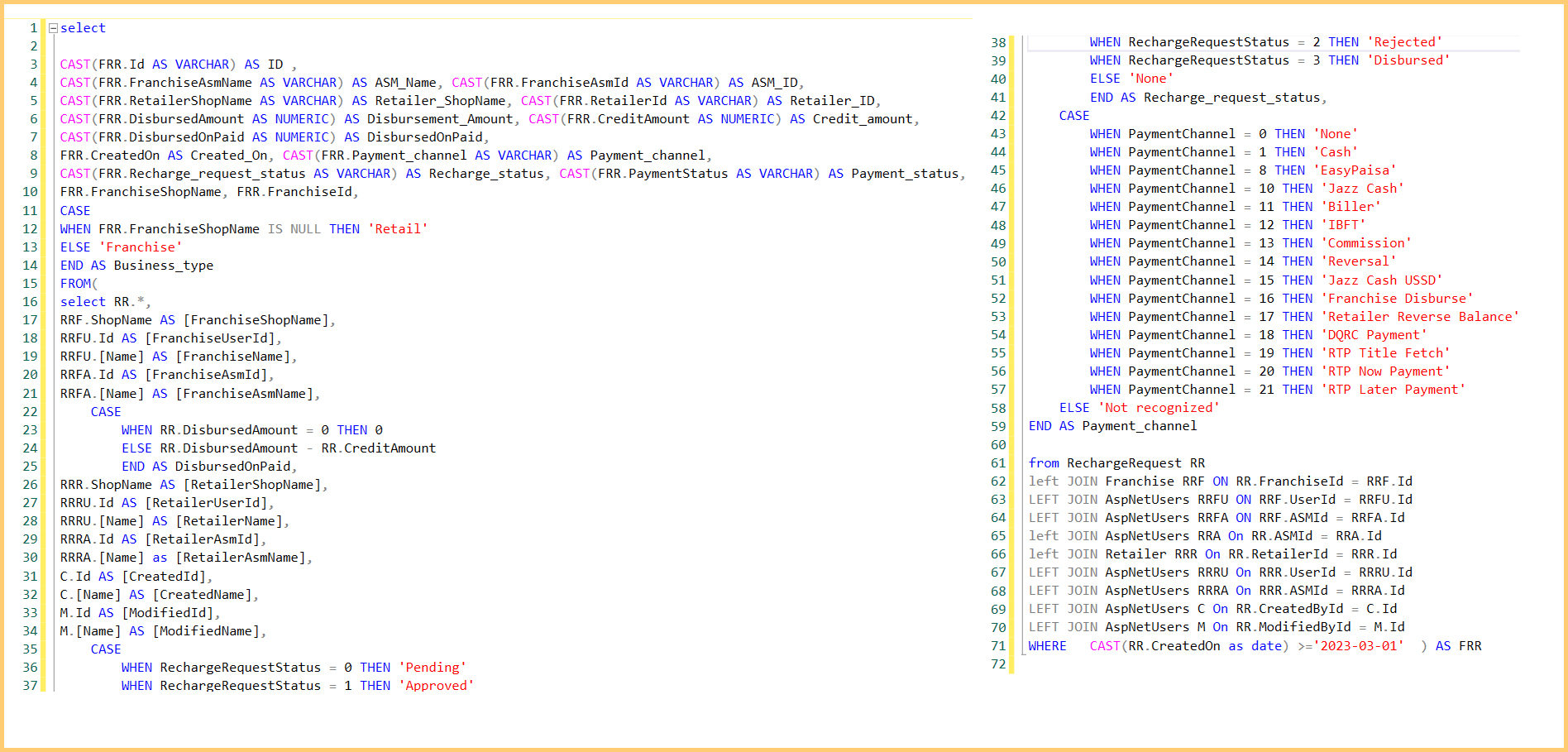Place cursor on the 'Retail' string literal
The height and width of the screenshot is (752, 1568).
(x=398, y=229)
